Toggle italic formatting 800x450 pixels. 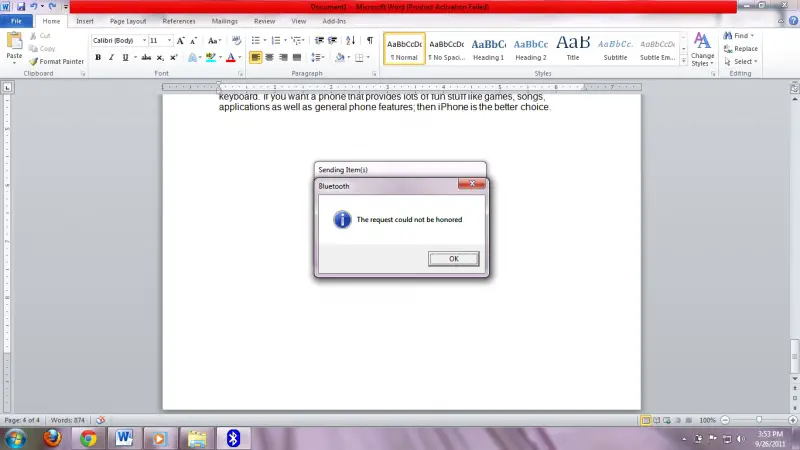coord(111,58)
